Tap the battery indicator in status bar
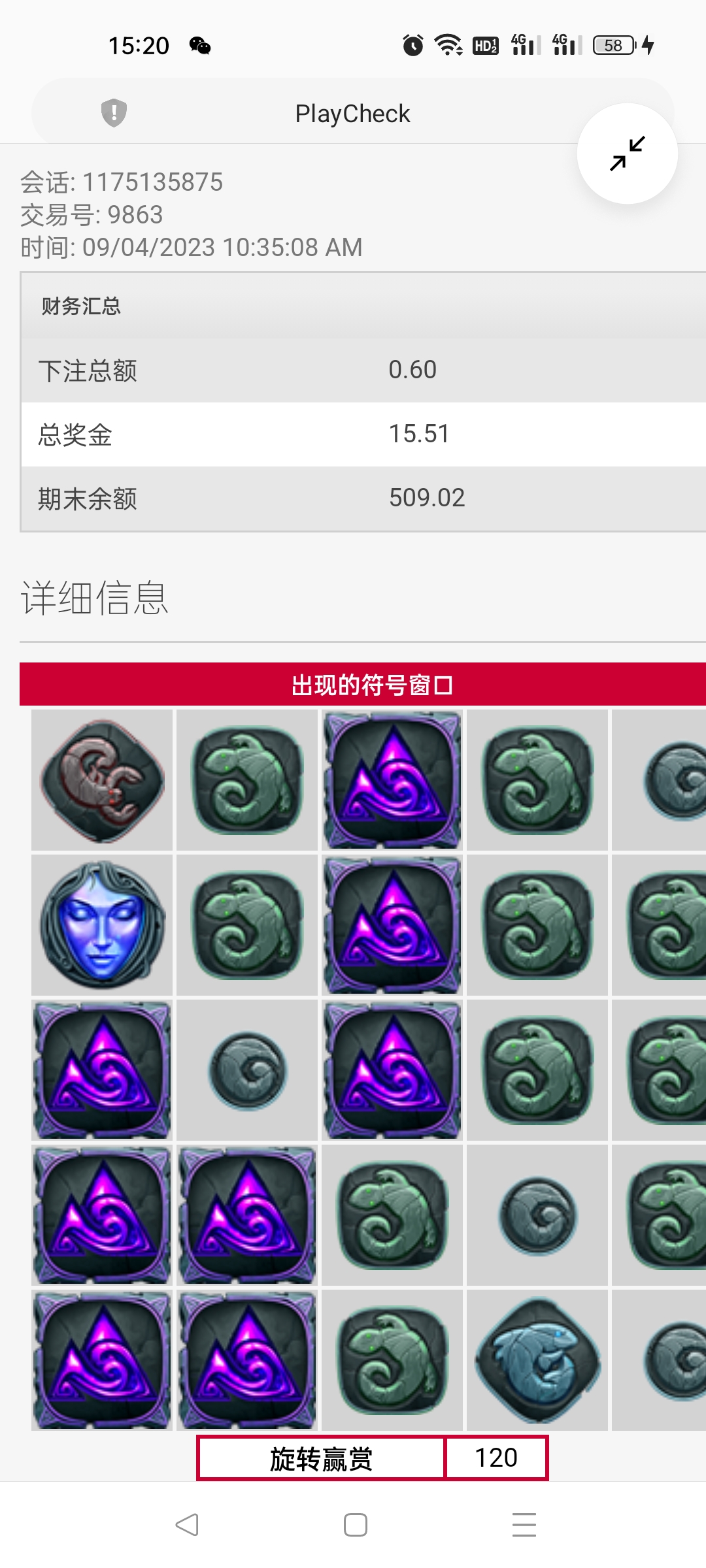Viewport: 706px width, 1568px height. [x=614, y=45]
